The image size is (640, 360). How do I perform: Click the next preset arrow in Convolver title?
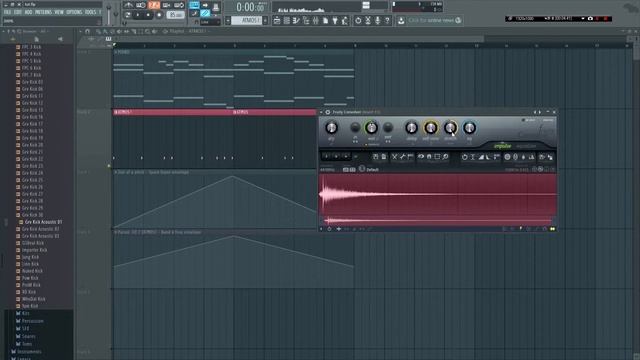pos(540,112)
